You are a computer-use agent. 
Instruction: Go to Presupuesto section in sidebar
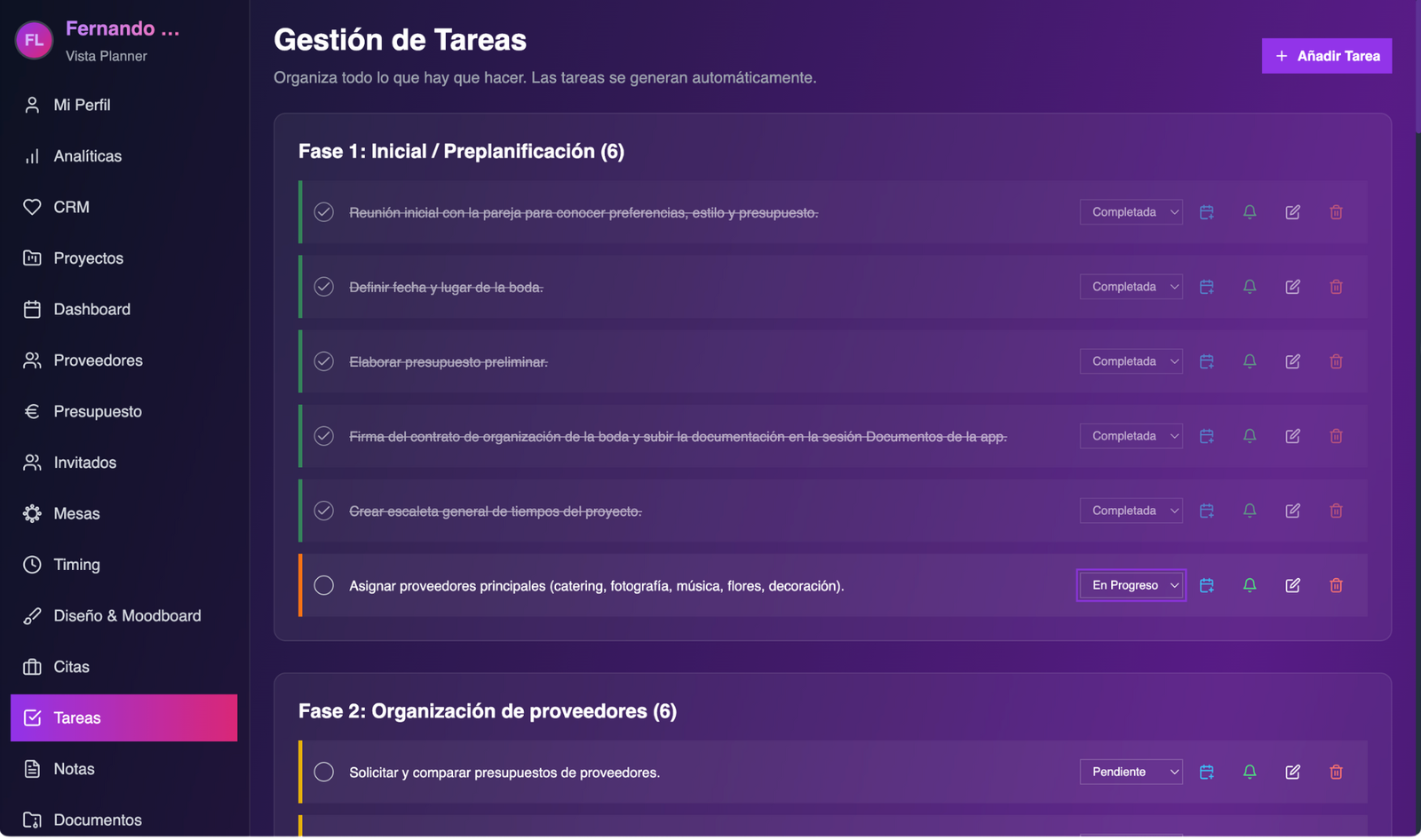pyautogui.click(x=98, y=411)
